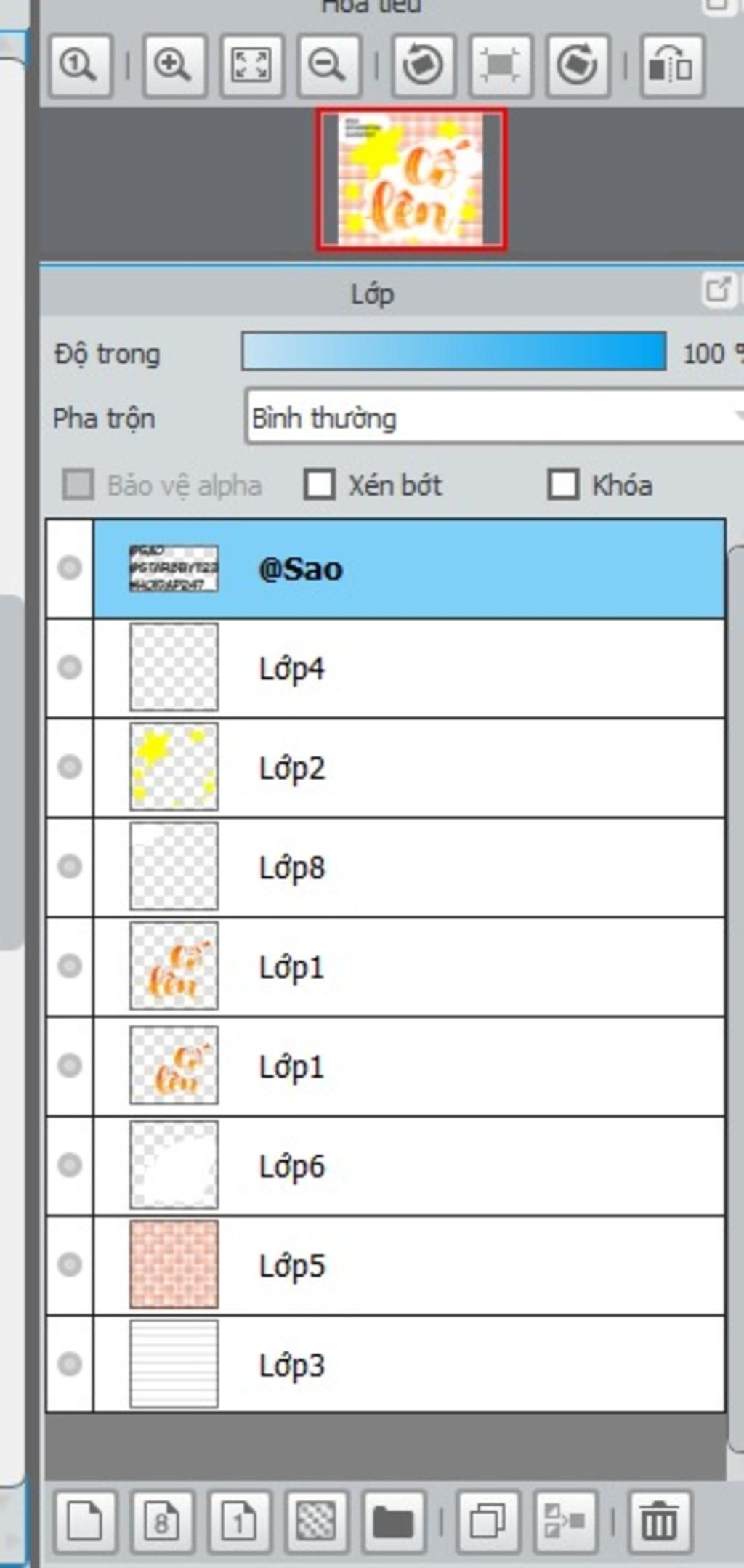Rotate the canvas view left

(x=423, y=66)
